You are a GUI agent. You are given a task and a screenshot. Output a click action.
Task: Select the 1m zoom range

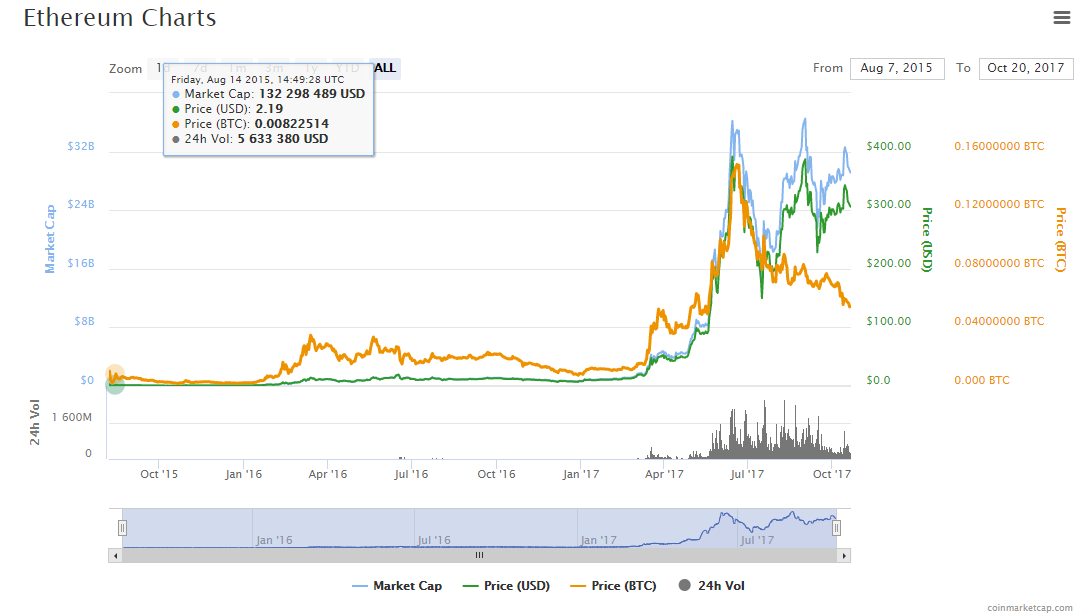(x=237, y=68)
